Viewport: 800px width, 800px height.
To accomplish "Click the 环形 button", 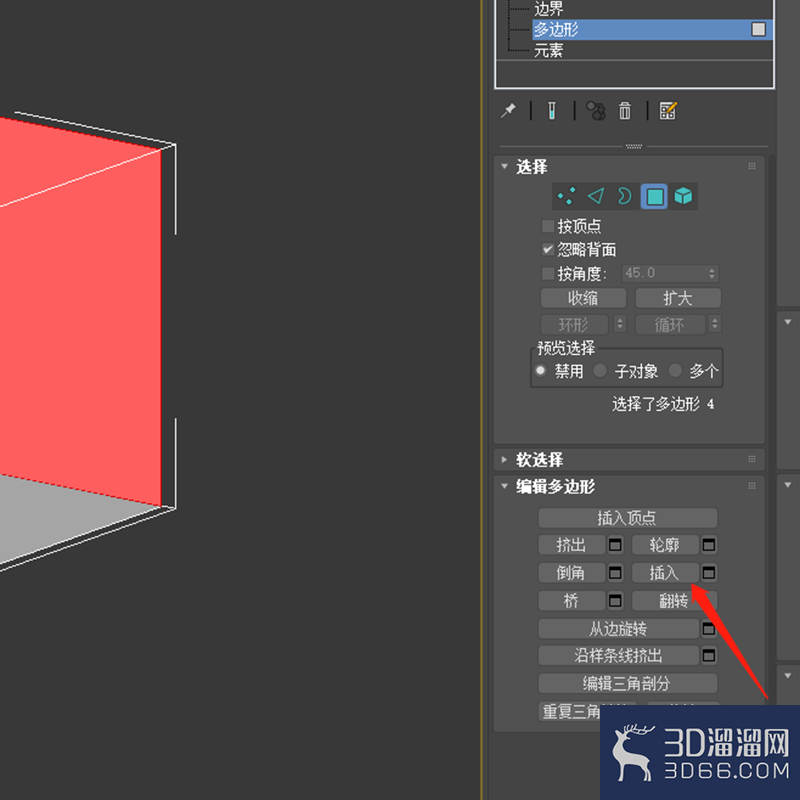I will 574,324.
